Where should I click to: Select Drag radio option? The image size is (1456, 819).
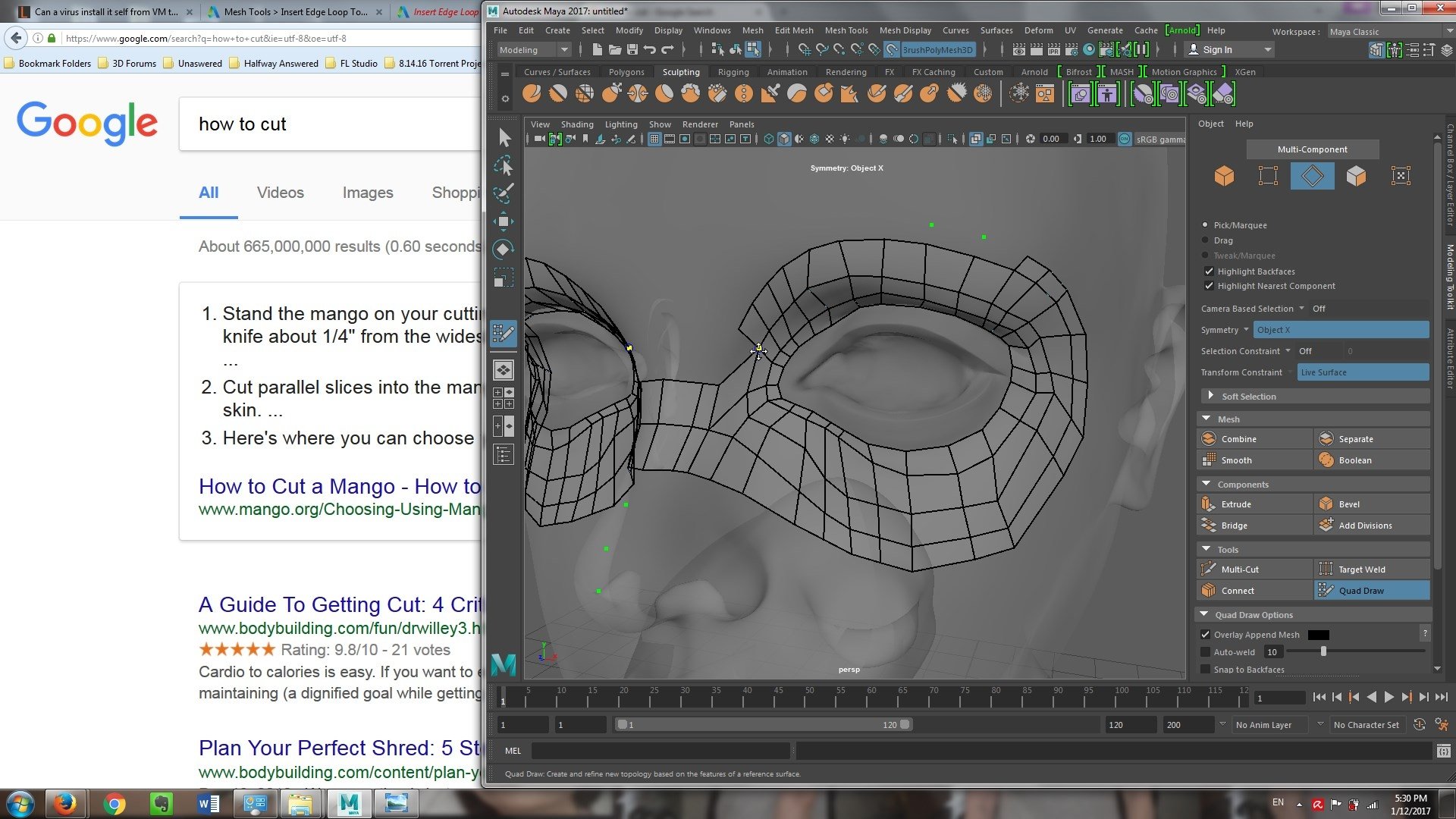pos(1205,240)
